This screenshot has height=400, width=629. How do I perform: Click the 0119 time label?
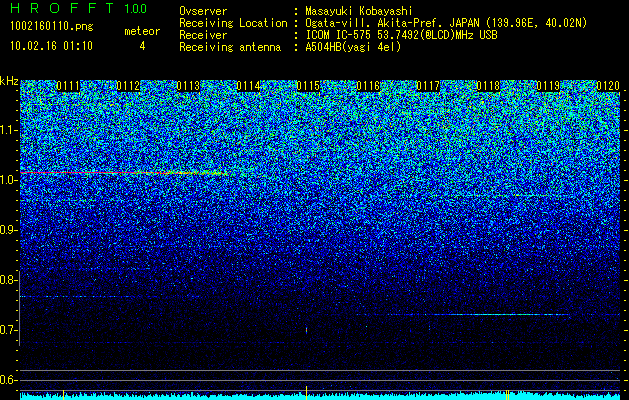tap(548, 86)
